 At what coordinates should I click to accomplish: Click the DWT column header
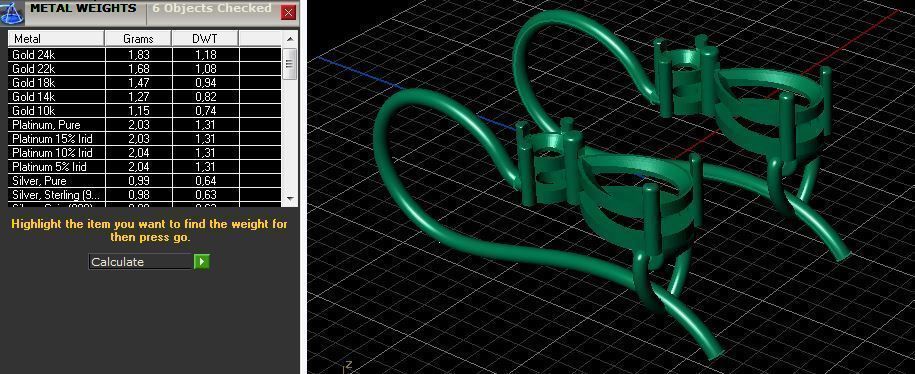point(205,39)
